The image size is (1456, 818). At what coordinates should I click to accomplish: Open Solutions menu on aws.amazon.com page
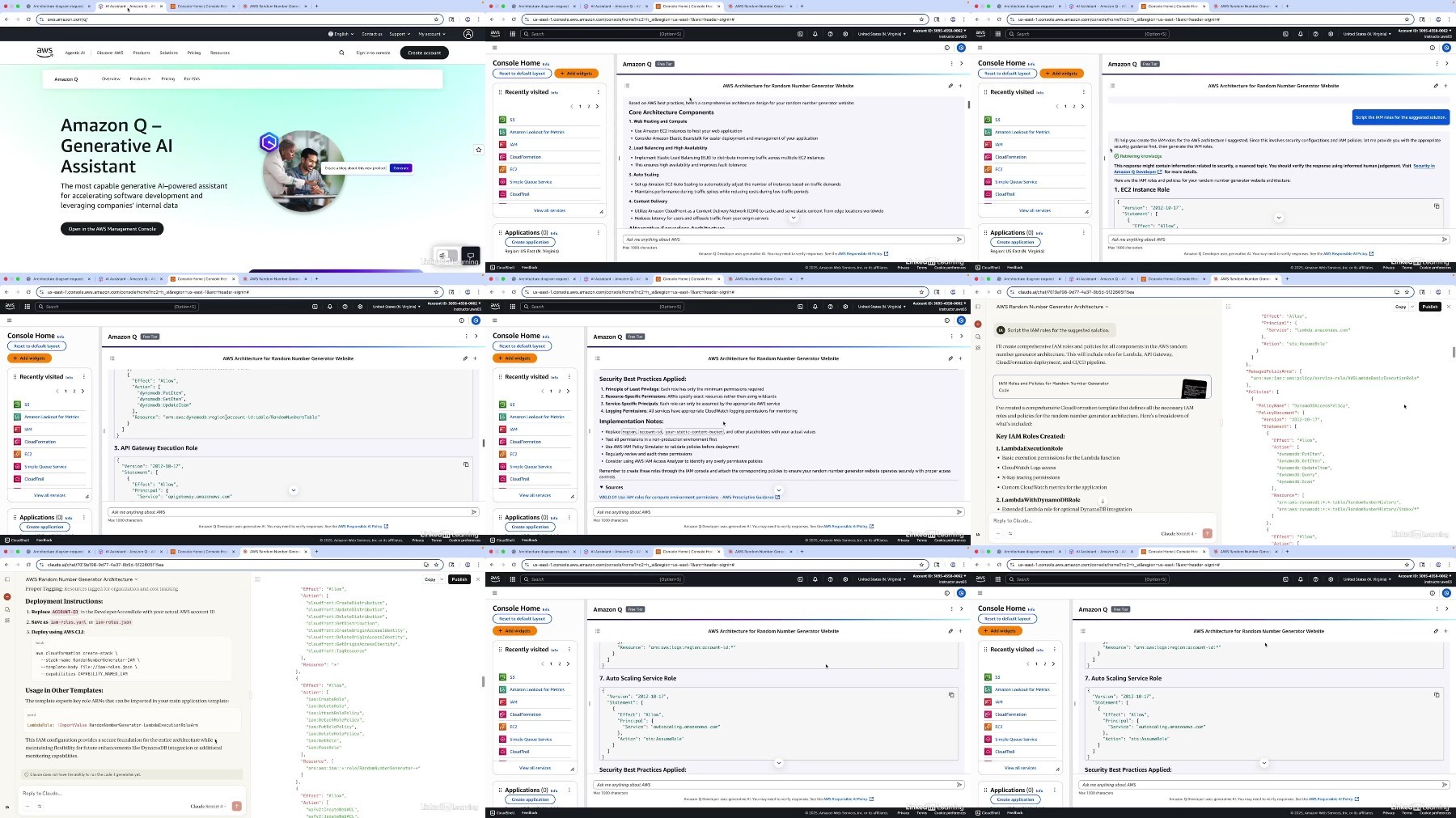168,53
